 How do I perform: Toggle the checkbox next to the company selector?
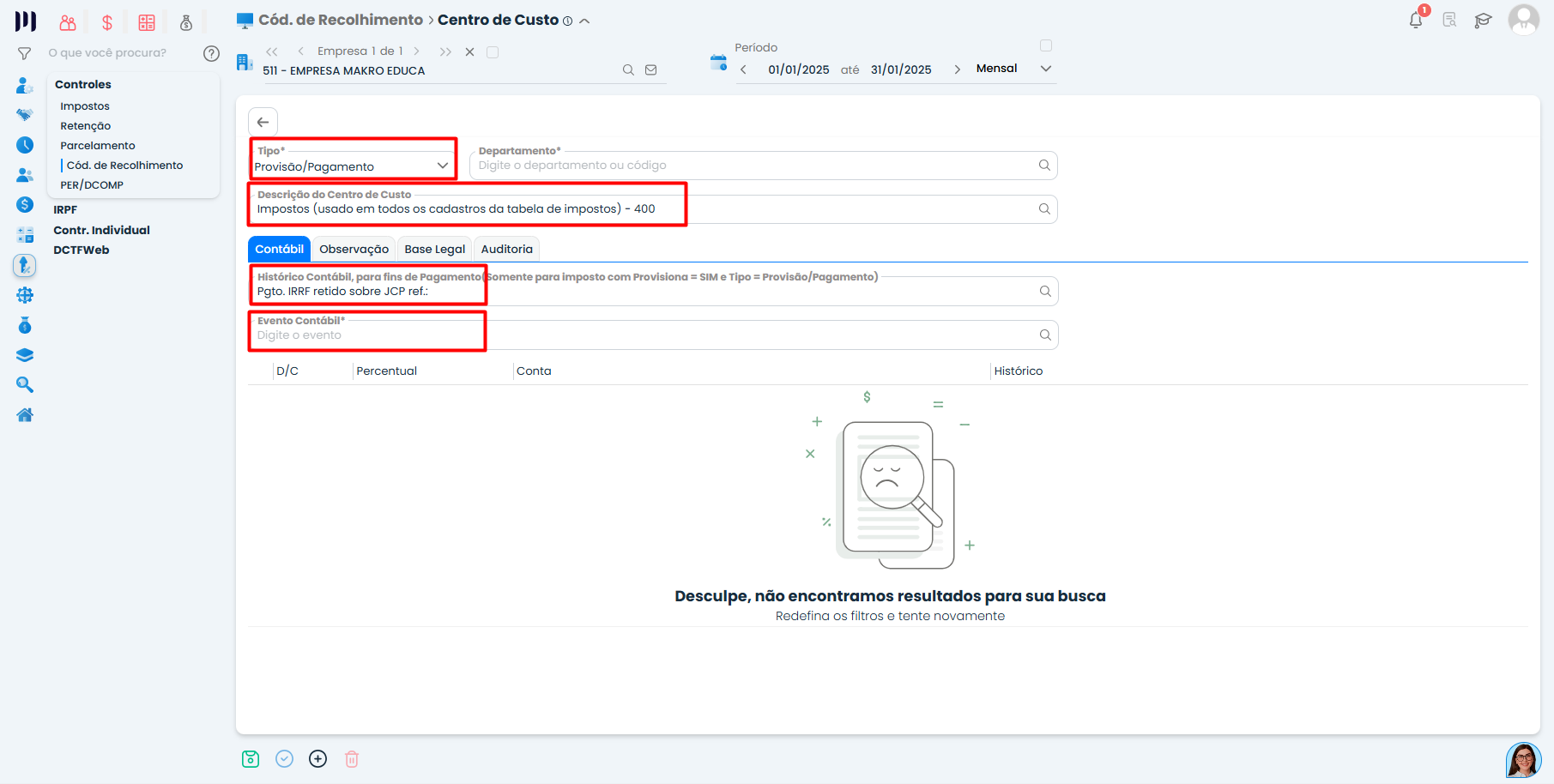click(493, 51)
